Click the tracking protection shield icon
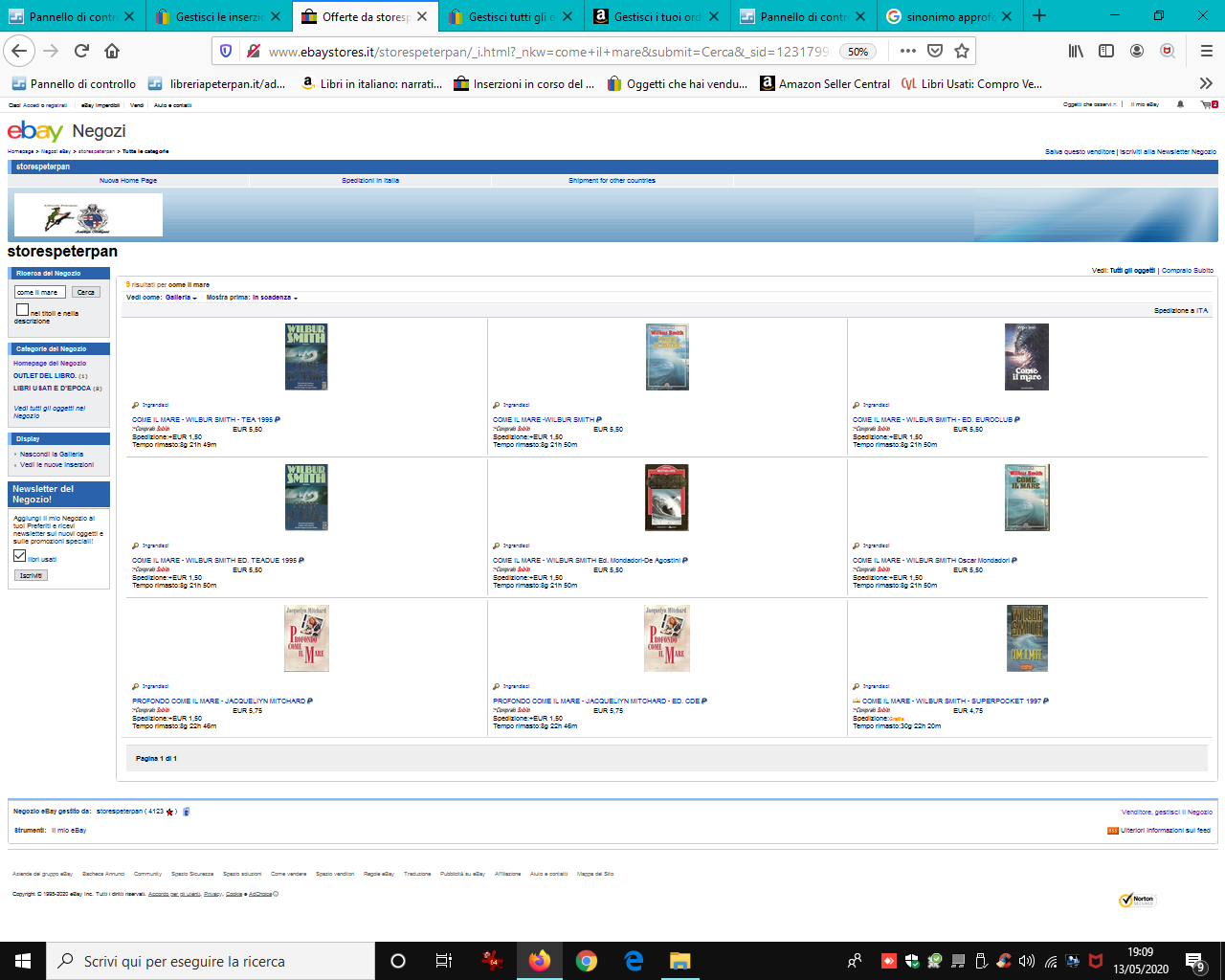The image size is (1225, 980). (226, 51)
